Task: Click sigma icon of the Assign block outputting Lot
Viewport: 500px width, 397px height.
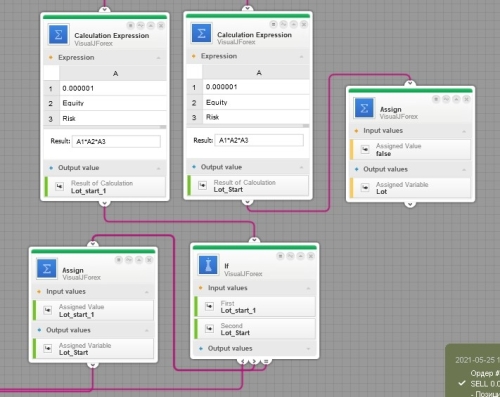Action: tap(364, 108)
